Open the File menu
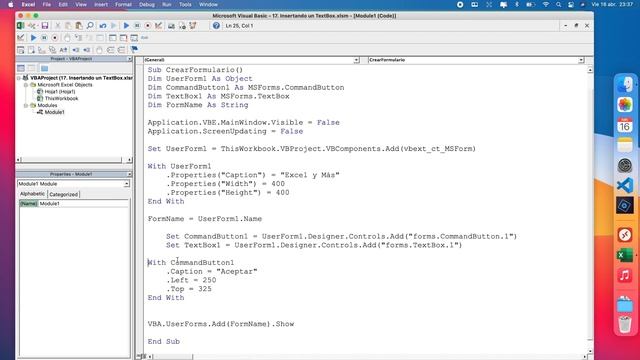This screenshot has width=640, height=360. [47, 4]
